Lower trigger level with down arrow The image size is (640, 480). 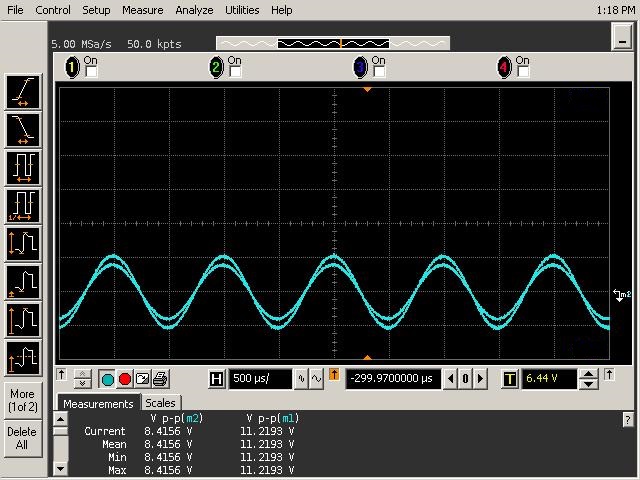[588, 384]
